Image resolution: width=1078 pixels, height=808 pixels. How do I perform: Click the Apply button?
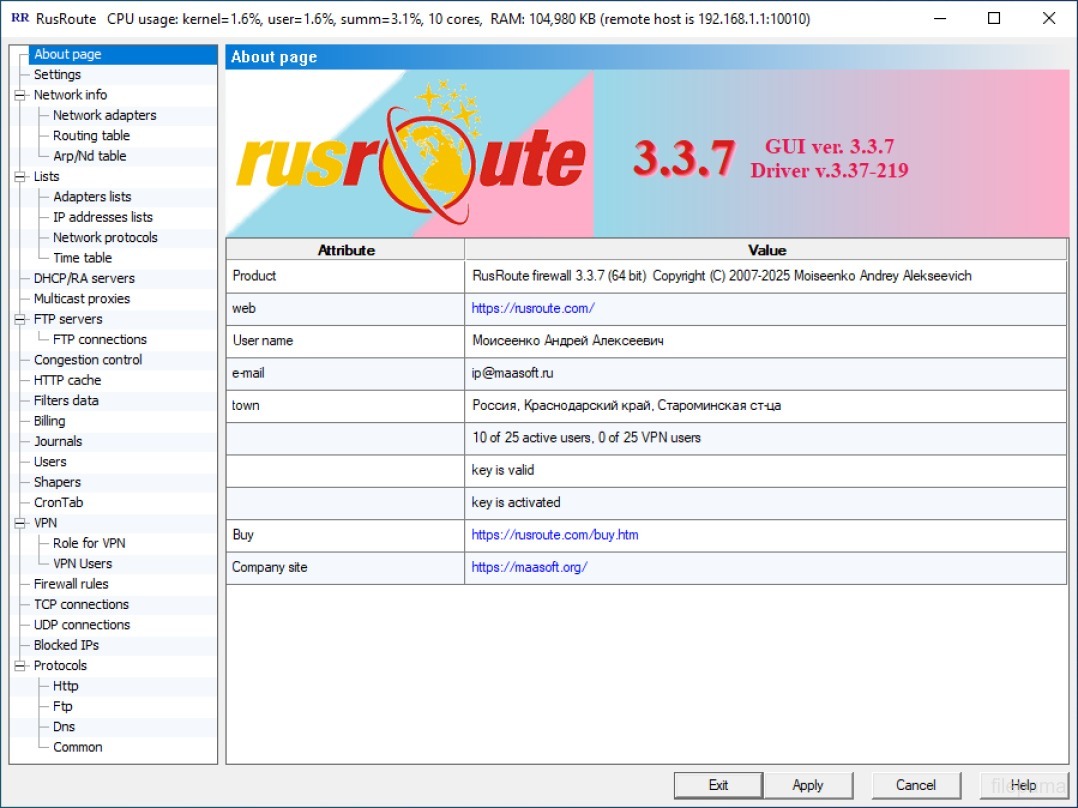(809, 785)
